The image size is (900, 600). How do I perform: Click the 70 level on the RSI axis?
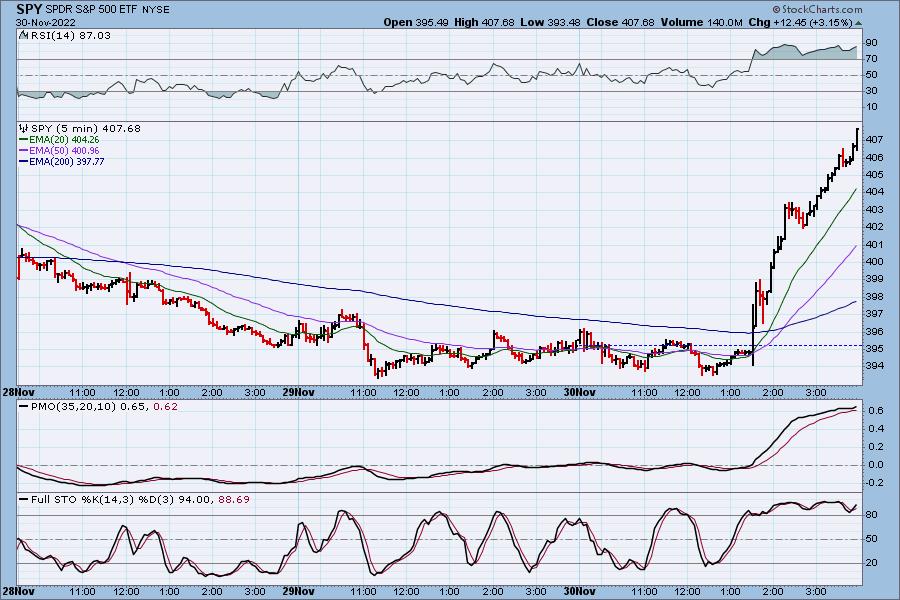(872, 59)
